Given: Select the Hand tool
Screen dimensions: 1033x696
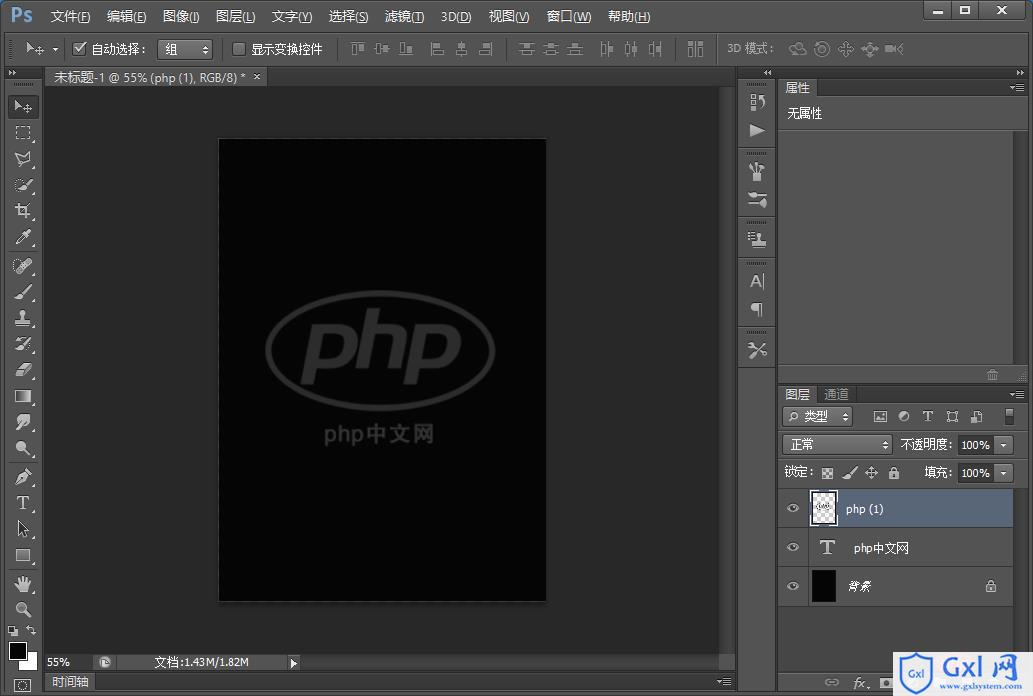Looking at the screenshot, I should click(x=23, y=584).
